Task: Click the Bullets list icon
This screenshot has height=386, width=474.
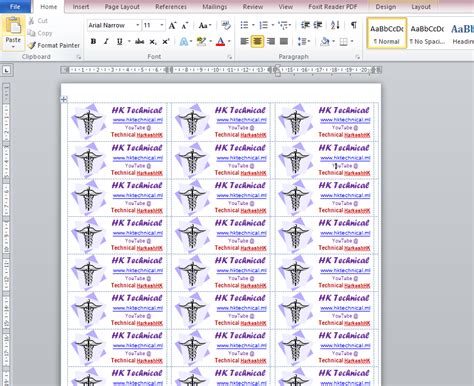Action: [x=244, y=25]
